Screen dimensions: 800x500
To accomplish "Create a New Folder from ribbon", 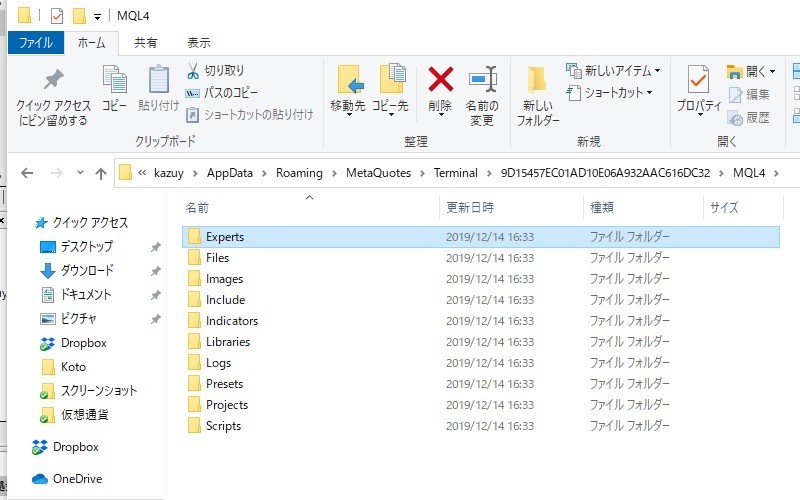I will [x=538, y=96].
